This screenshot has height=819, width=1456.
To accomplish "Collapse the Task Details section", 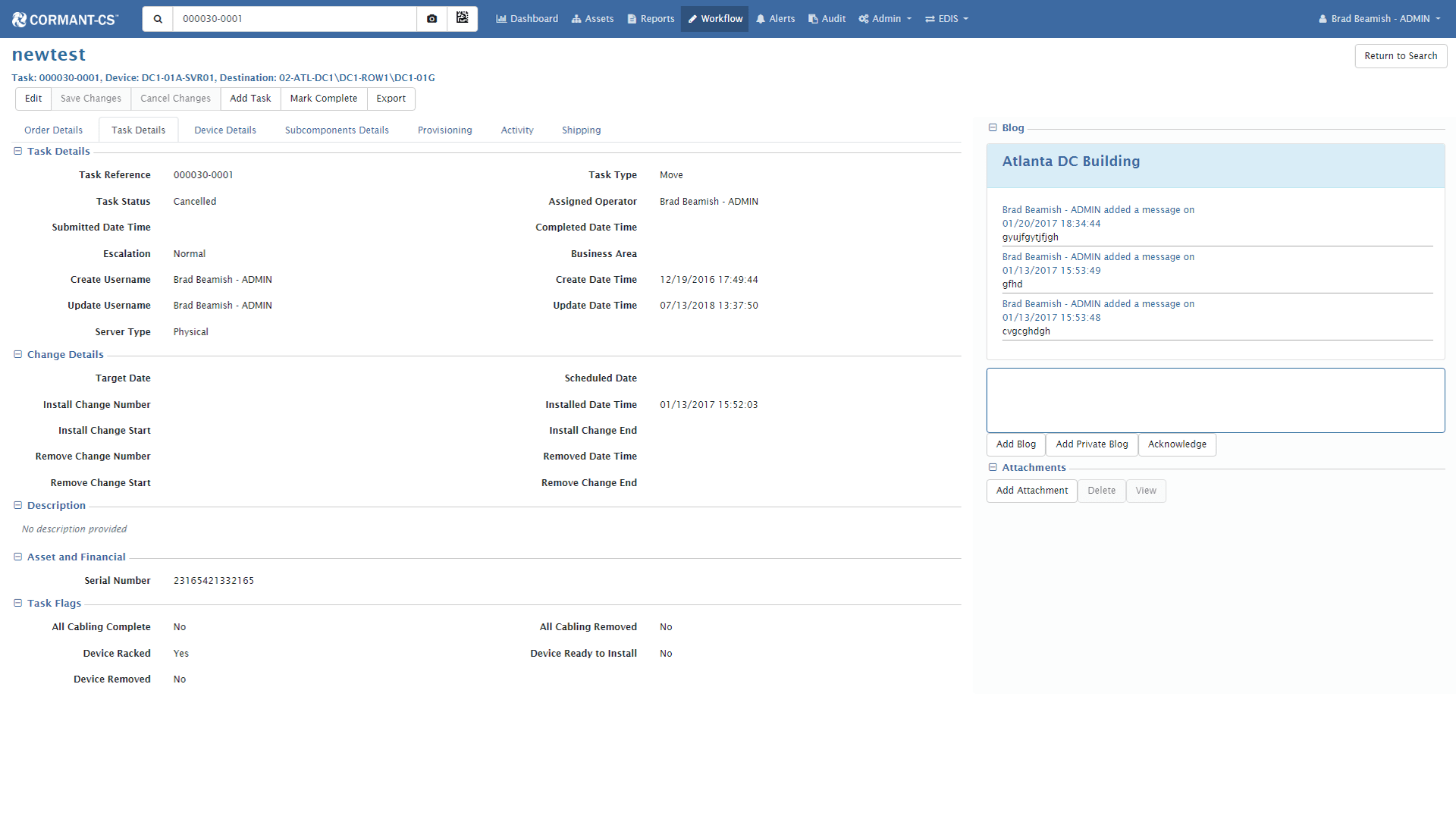I will coord(17,151).
